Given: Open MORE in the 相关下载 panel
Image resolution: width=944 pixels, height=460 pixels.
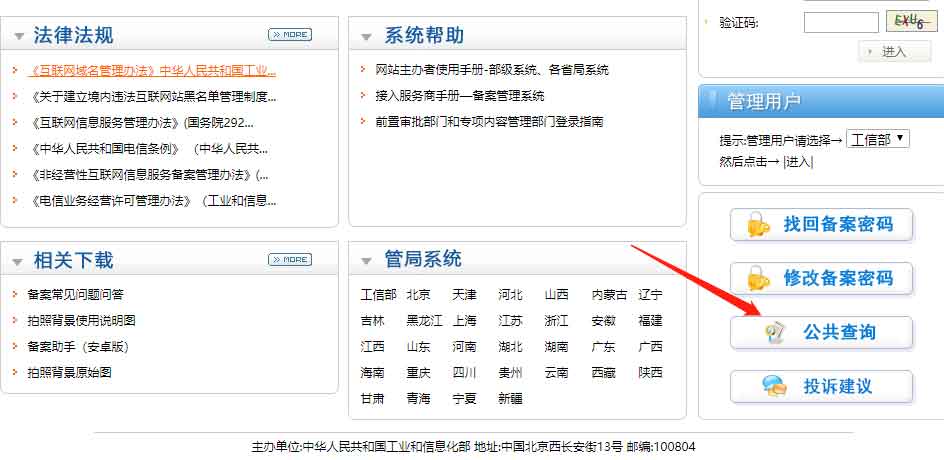Looking at the screenshot, I should pyautogui.click(x=289, y=260).
